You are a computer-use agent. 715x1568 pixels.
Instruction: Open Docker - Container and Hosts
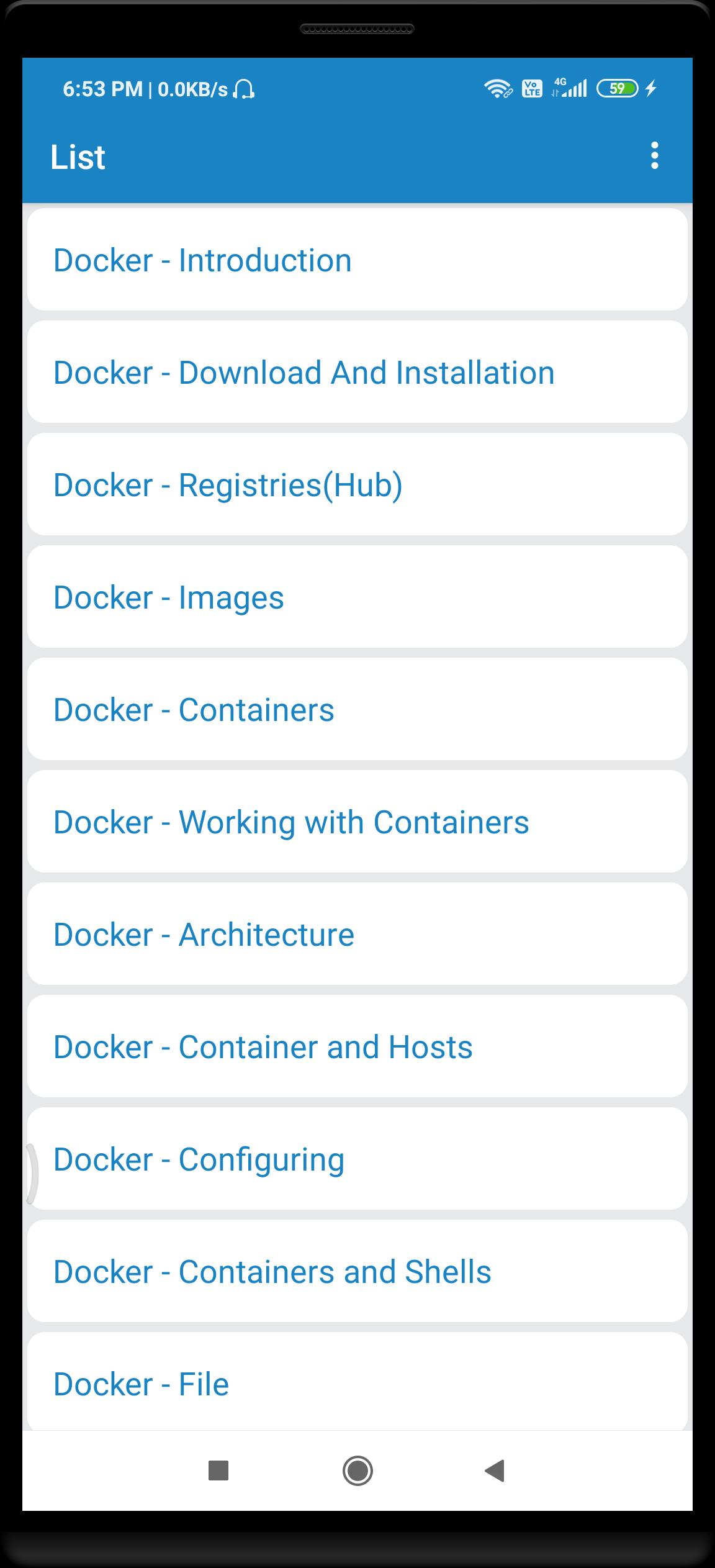[357, 1046]
